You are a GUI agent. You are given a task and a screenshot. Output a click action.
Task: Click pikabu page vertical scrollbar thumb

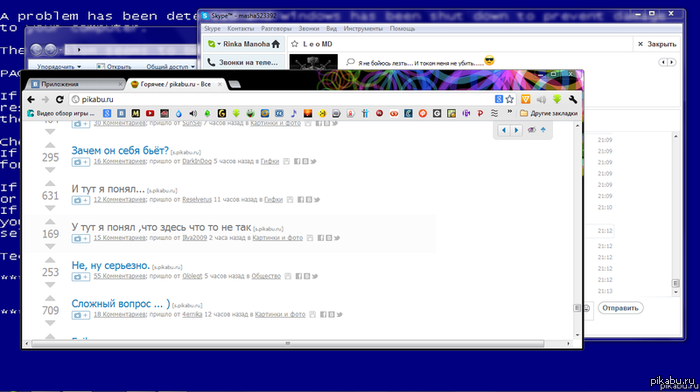(x=577, y=308)
